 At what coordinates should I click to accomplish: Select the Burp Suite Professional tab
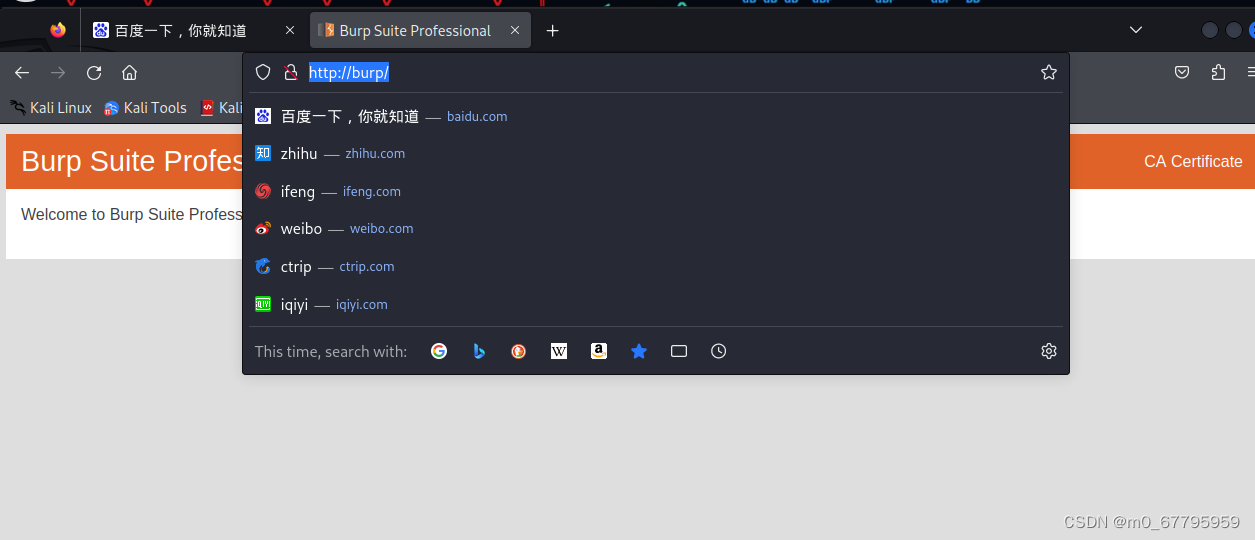click(x=420, y=30)
